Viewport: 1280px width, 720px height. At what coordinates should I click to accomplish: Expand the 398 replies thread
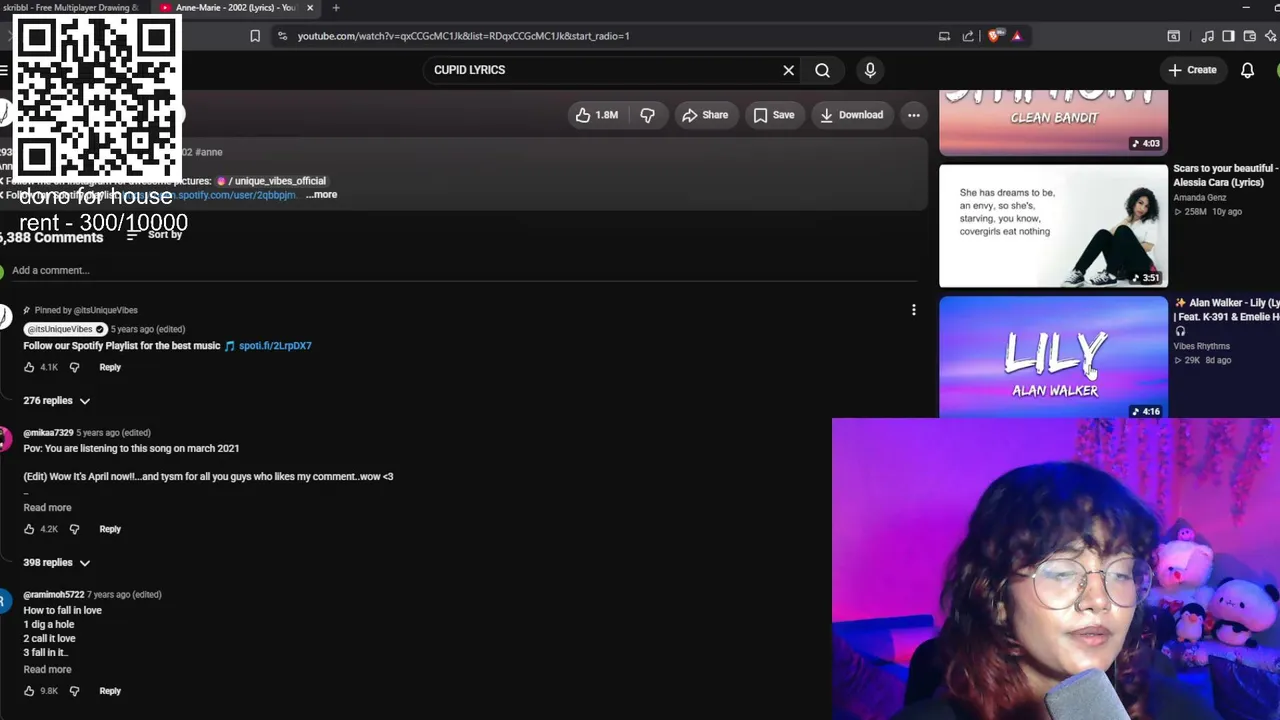(x=57, y=563)
